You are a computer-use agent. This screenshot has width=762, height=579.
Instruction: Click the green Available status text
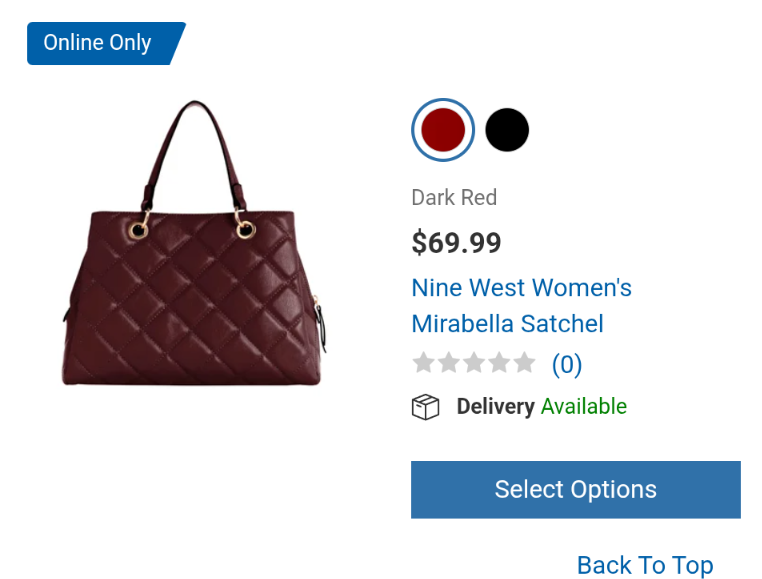pyautogui.click(x=584, y=406)
